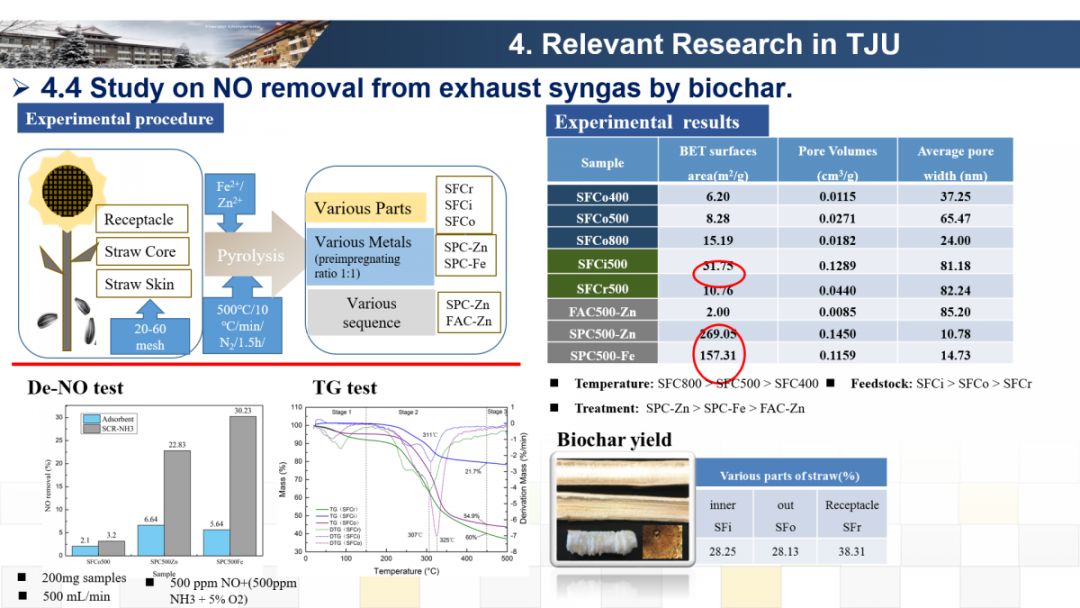
Task: Click the TG chart 'Temperature (°C)' axis label
Action: pyautogui.click(x=406, y=571)
